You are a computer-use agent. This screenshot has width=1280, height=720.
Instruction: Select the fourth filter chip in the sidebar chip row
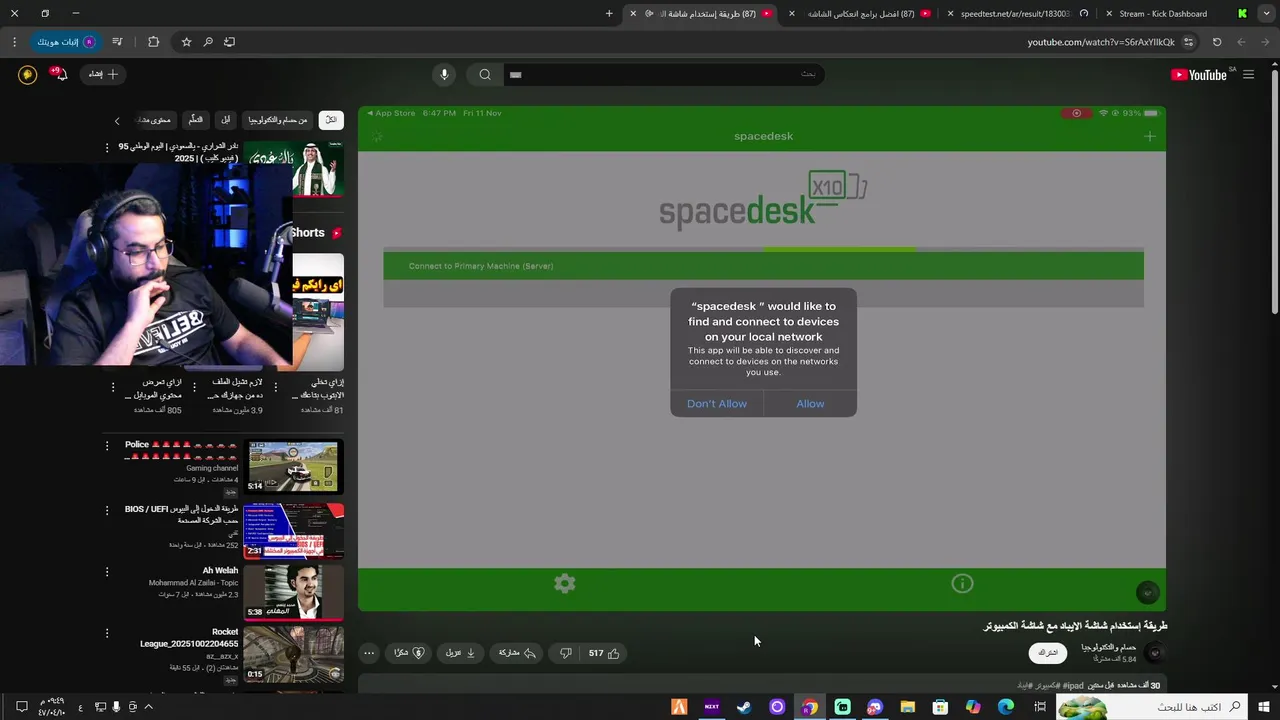[196, 120]
